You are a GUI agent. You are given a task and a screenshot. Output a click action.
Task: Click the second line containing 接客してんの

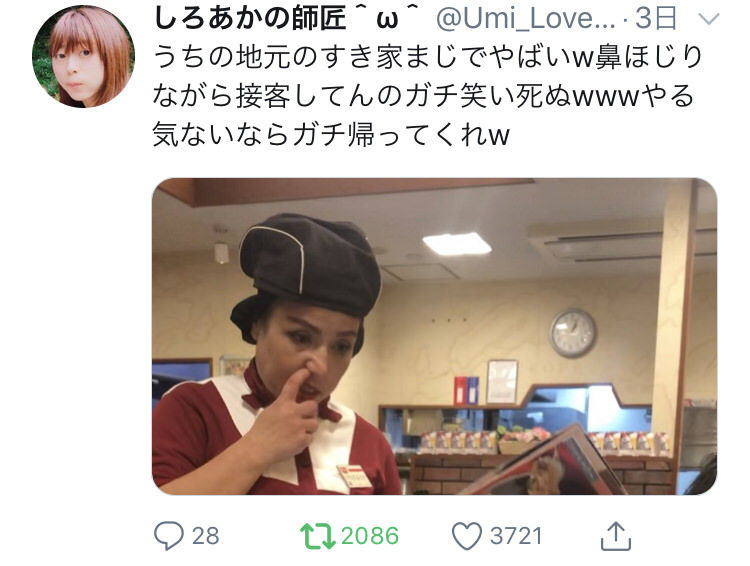pyautogui.click(x=424, y=96)
